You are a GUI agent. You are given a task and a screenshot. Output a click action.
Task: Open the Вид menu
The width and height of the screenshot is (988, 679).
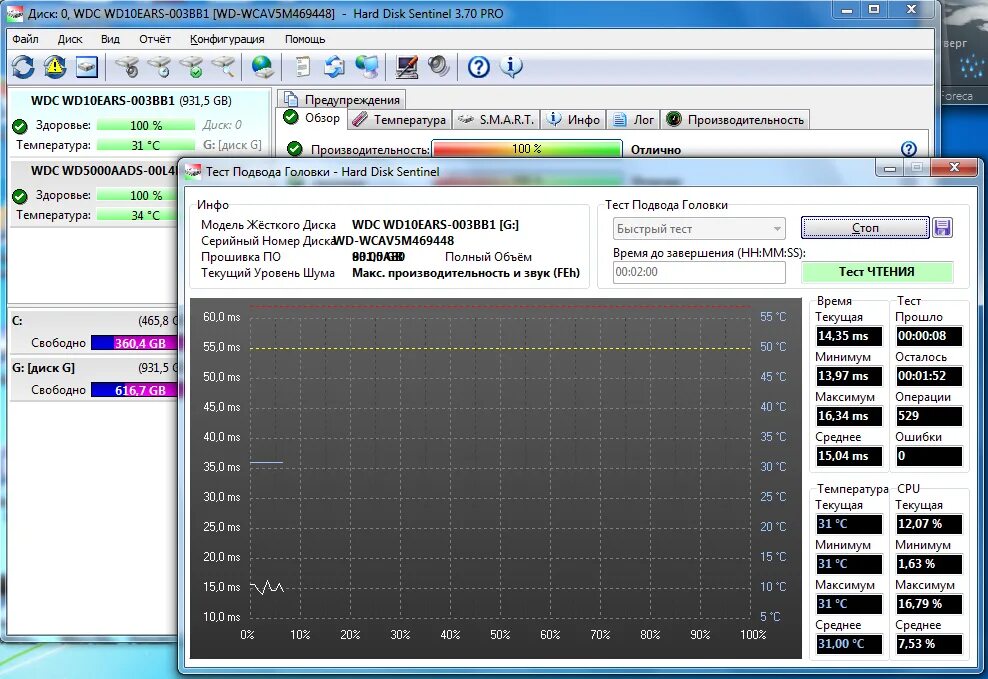[x=110, y=39]
